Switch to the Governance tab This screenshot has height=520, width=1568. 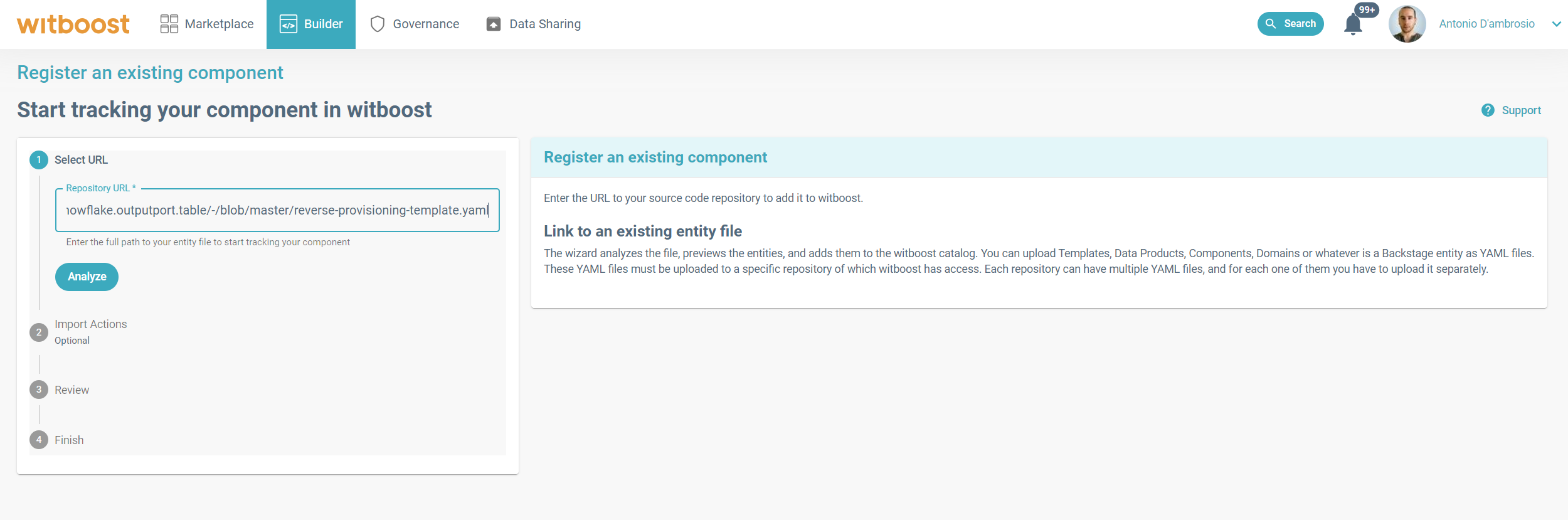coord(426,24)
